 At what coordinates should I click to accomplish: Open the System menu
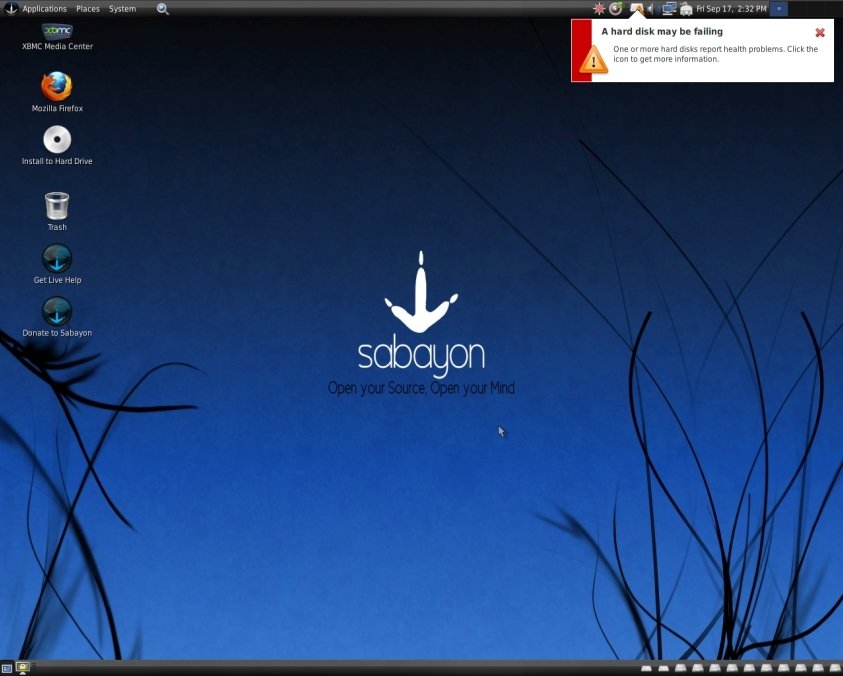coord(122,9)
